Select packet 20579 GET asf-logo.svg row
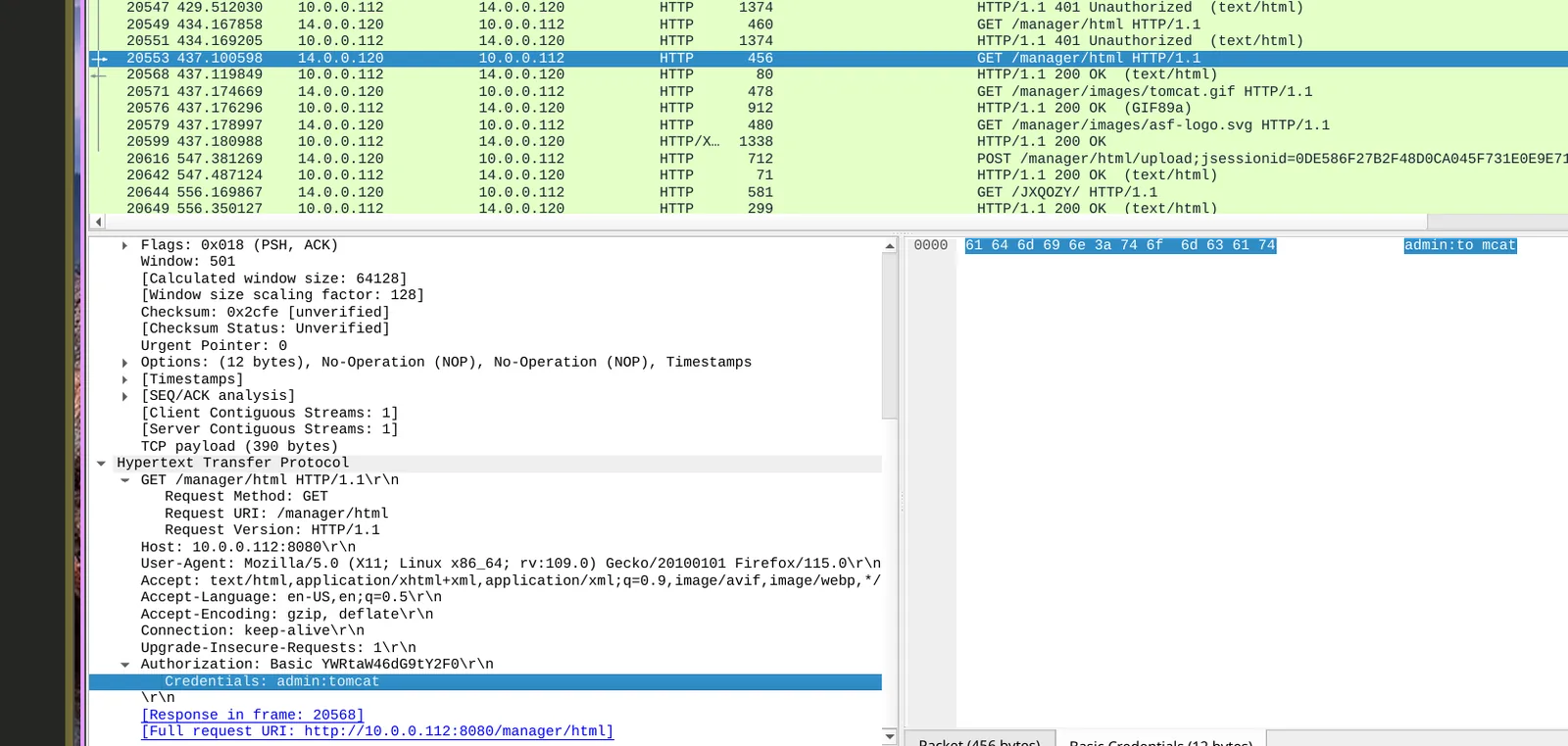 coord(828,125)
